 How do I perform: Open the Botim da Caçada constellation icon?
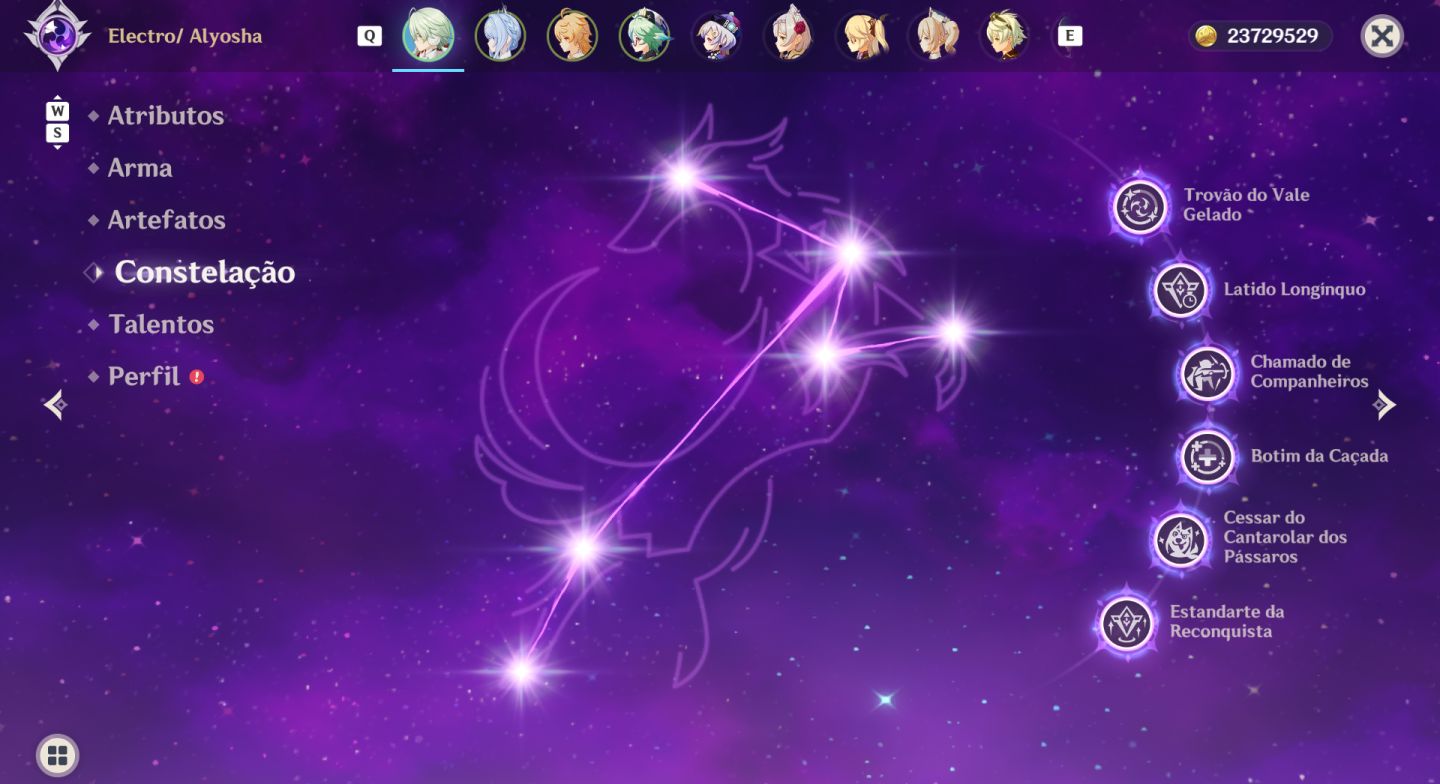click(1208, 457)
